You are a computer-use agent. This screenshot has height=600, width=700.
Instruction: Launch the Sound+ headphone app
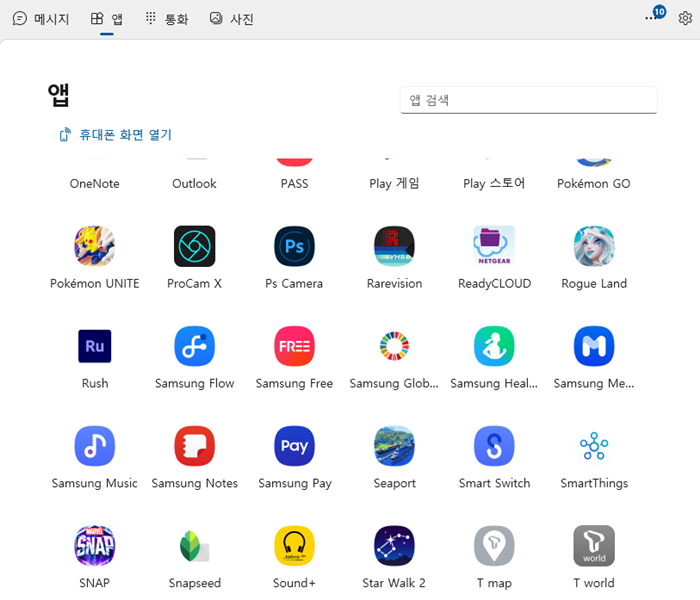click(x=294, y=546)
